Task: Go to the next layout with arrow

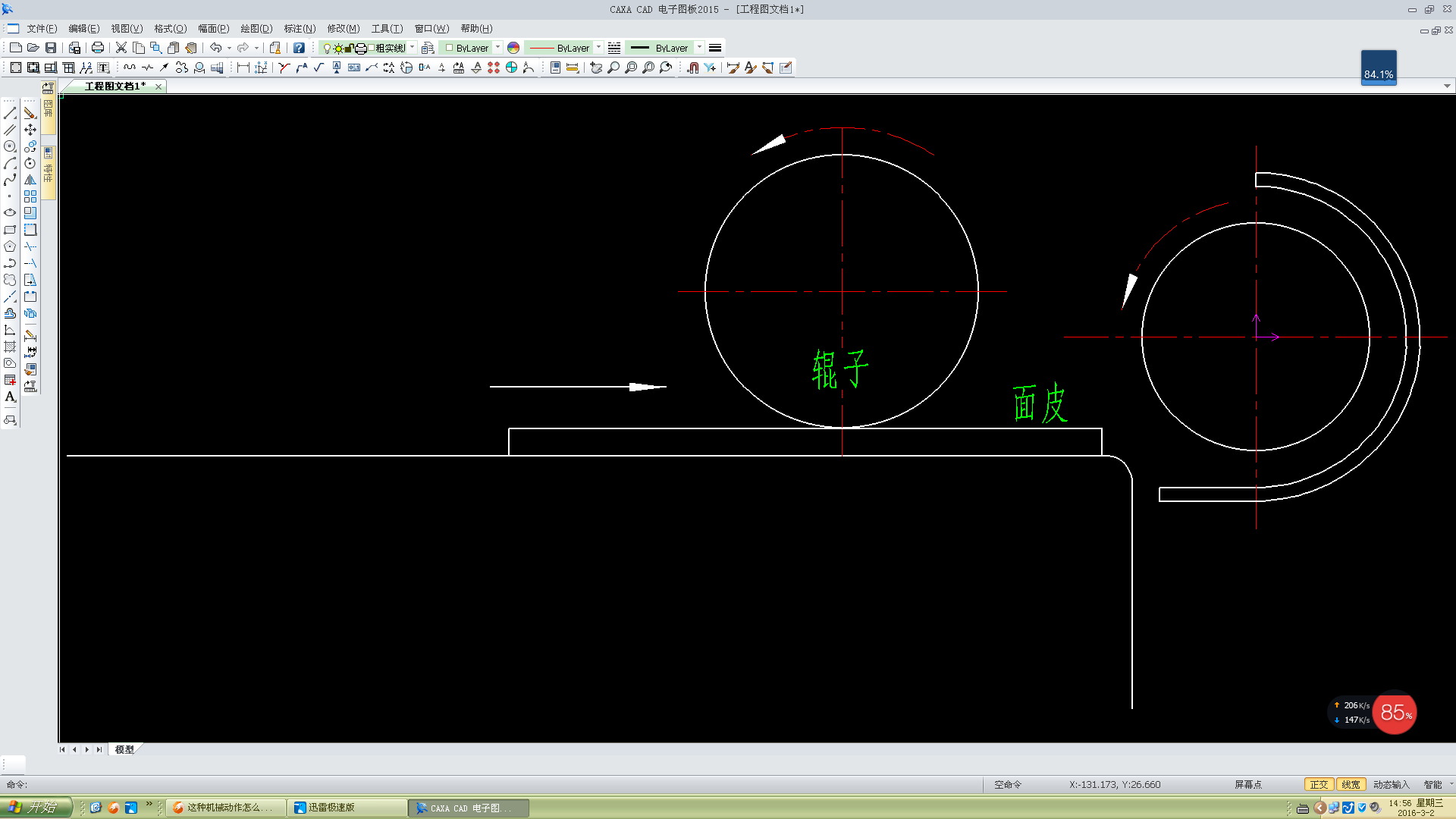Action: tap(87, 749)
